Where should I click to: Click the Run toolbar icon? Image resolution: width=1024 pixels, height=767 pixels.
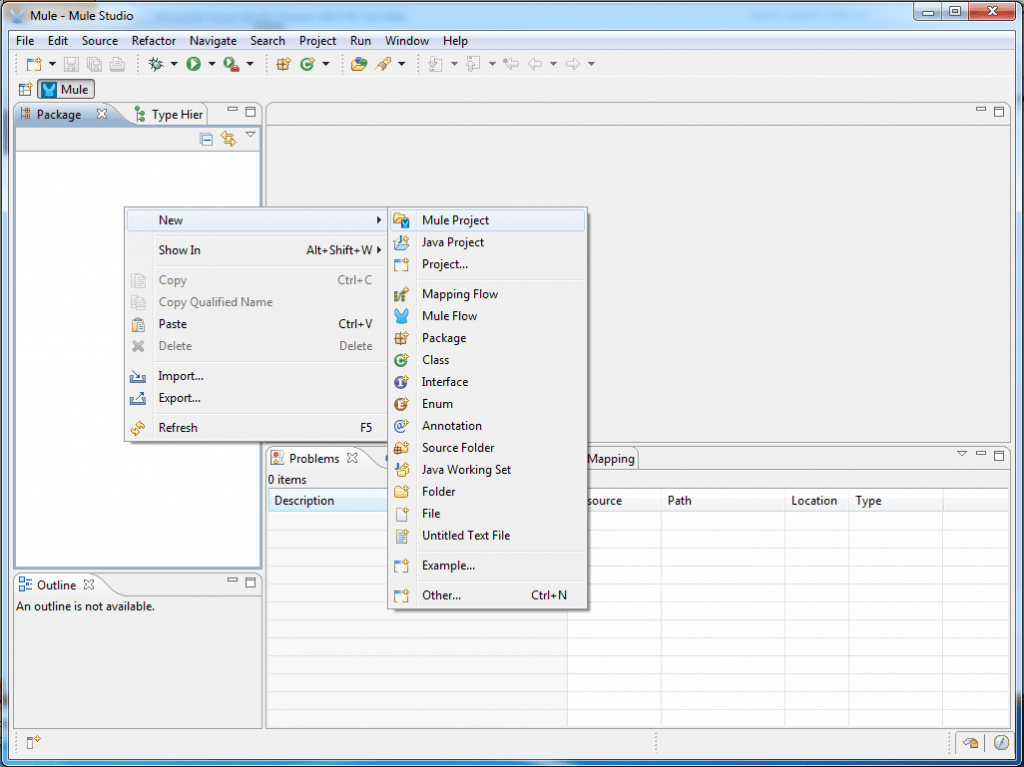point(193,63)
